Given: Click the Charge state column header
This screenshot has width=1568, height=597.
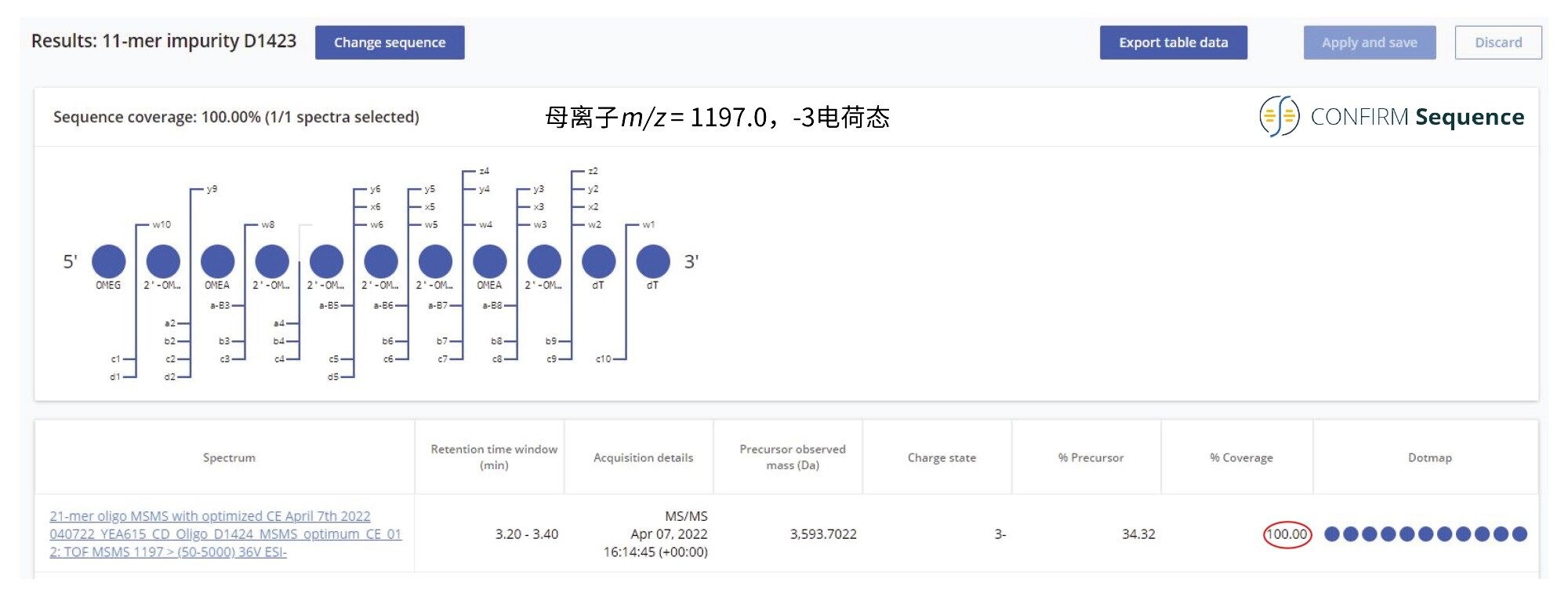Looking at the screenshot, I should tap(942, 457).
